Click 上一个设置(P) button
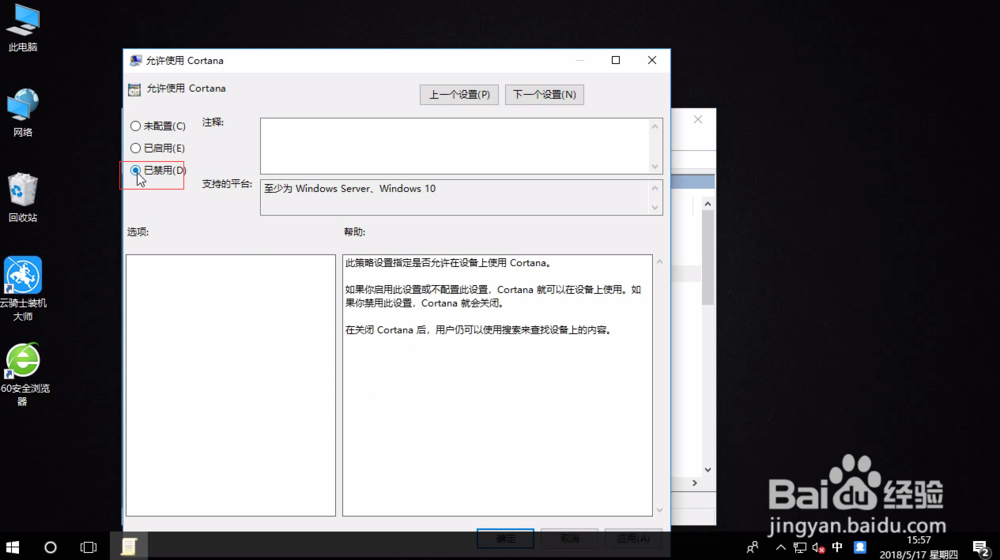1000x560 pixels. click(x=459, y=94)
